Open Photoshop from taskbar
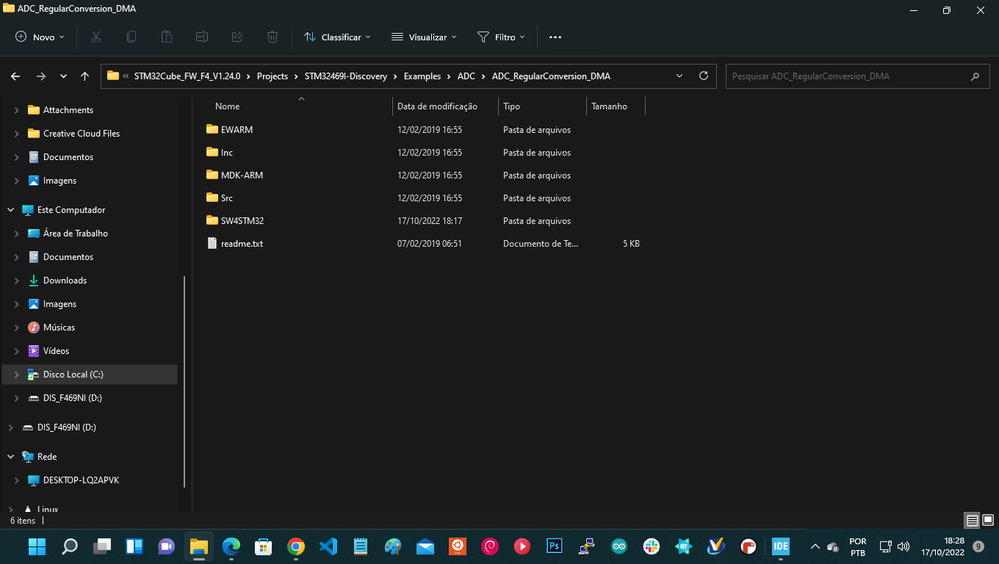This screenshot has width=999, height=564. point(554,546)
